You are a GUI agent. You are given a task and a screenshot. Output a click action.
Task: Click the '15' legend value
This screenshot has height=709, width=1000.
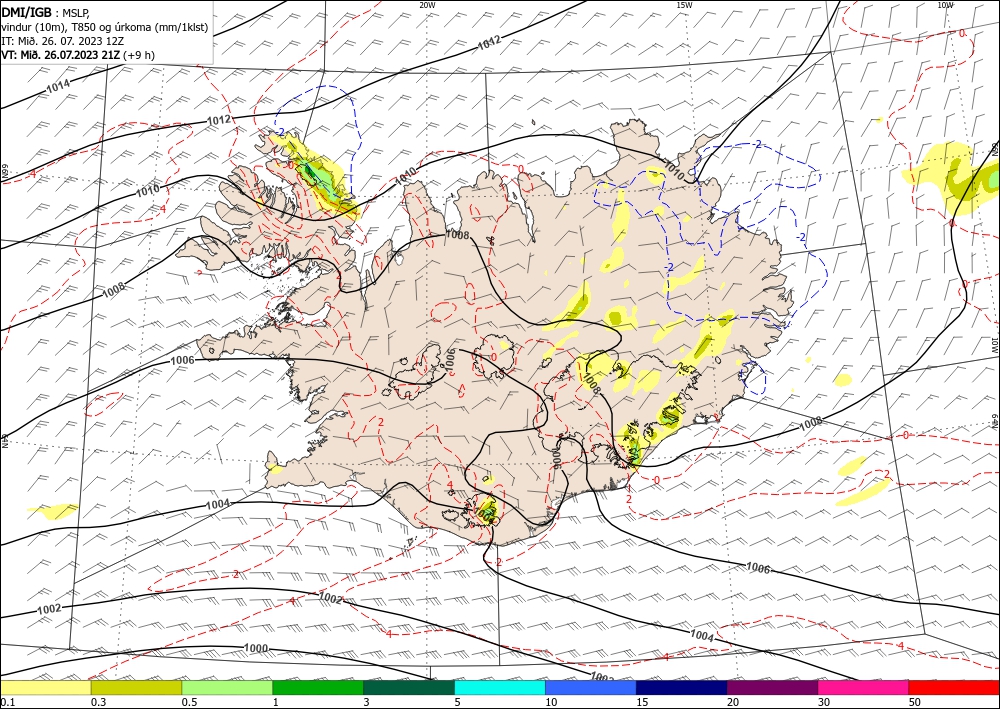[x=642, y=702]
